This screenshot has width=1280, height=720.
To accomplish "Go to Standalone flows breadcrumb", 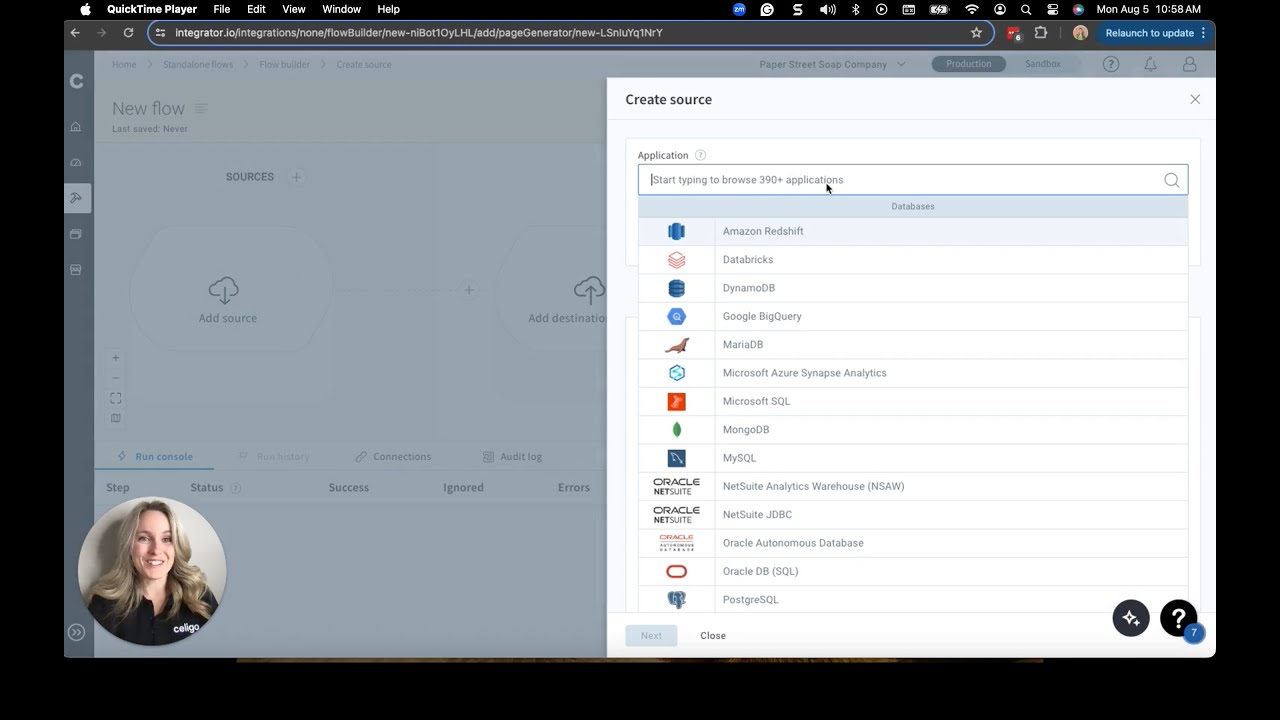I will tap(198, 64).
